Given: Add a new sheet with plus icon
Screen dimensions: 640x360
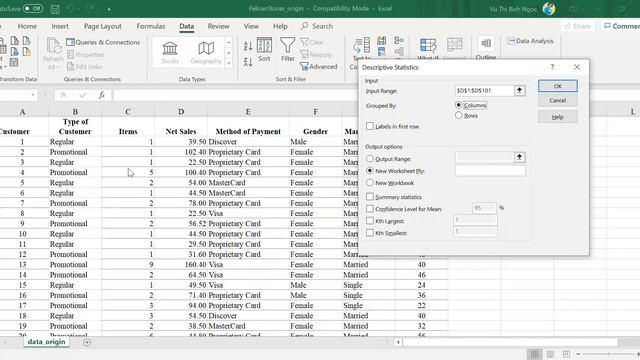Looking at the screenshot, I should (87, 342).
